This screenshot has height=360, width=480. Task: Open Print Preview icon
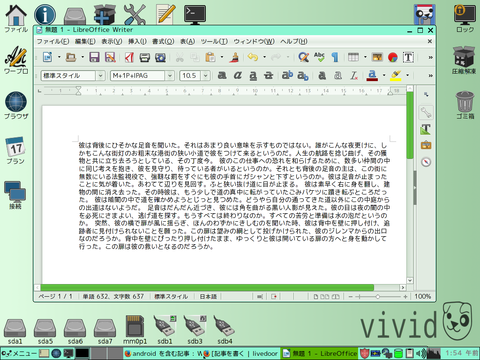point(160,57)
